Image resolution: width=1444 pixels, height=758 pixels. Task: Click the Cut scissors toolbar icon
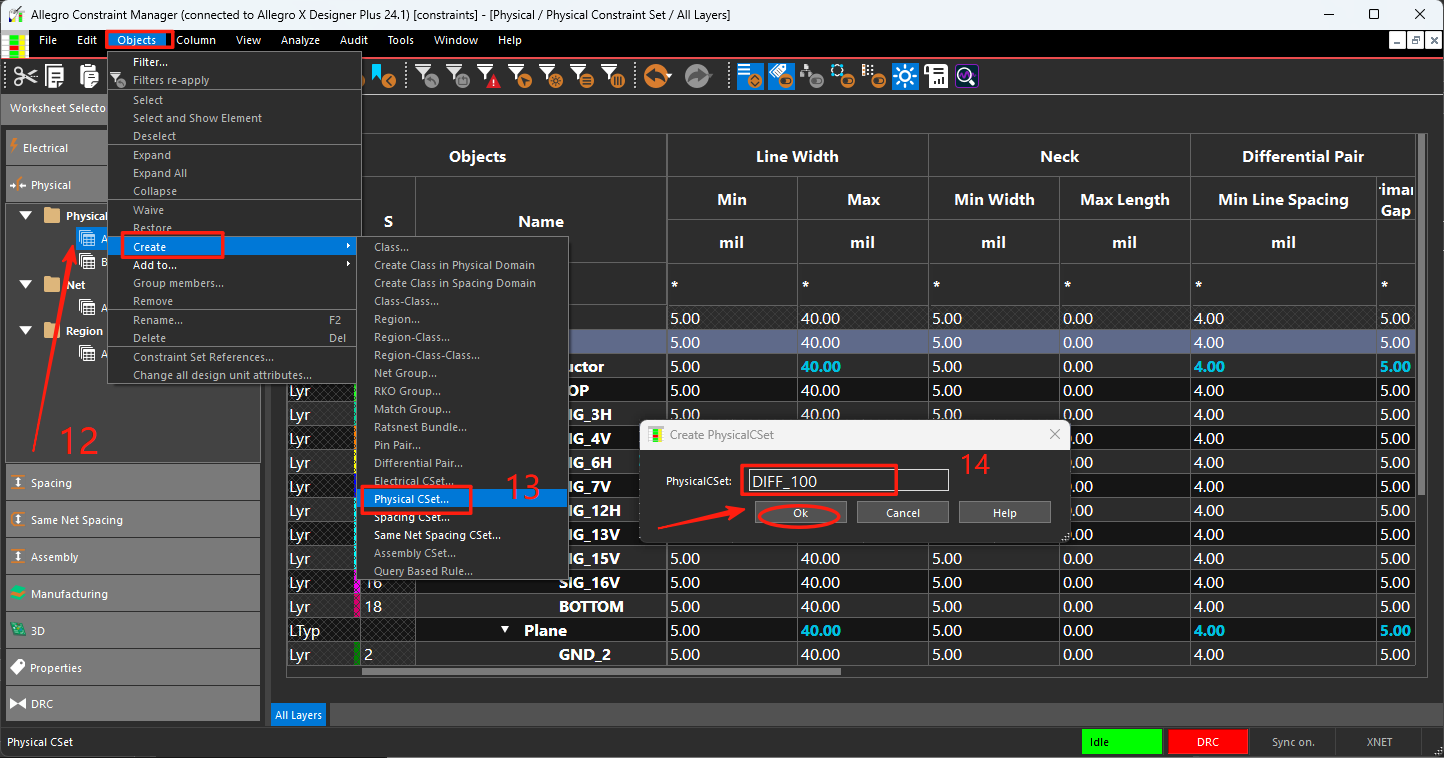pyautogui.click(x=25, y=76)
